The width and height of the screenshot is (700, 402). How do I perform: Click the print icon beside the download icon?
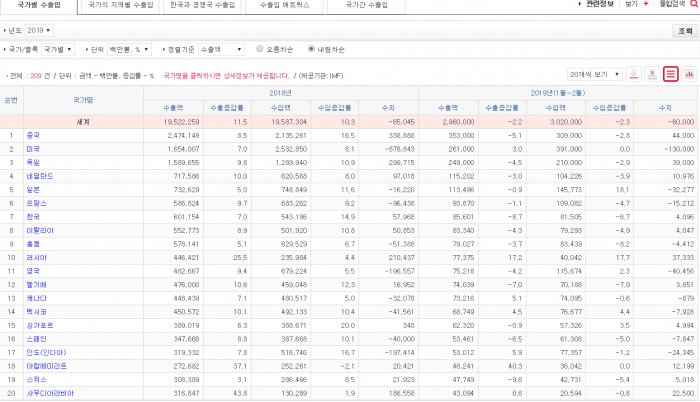pyautogui.click(x=651, y=74)
